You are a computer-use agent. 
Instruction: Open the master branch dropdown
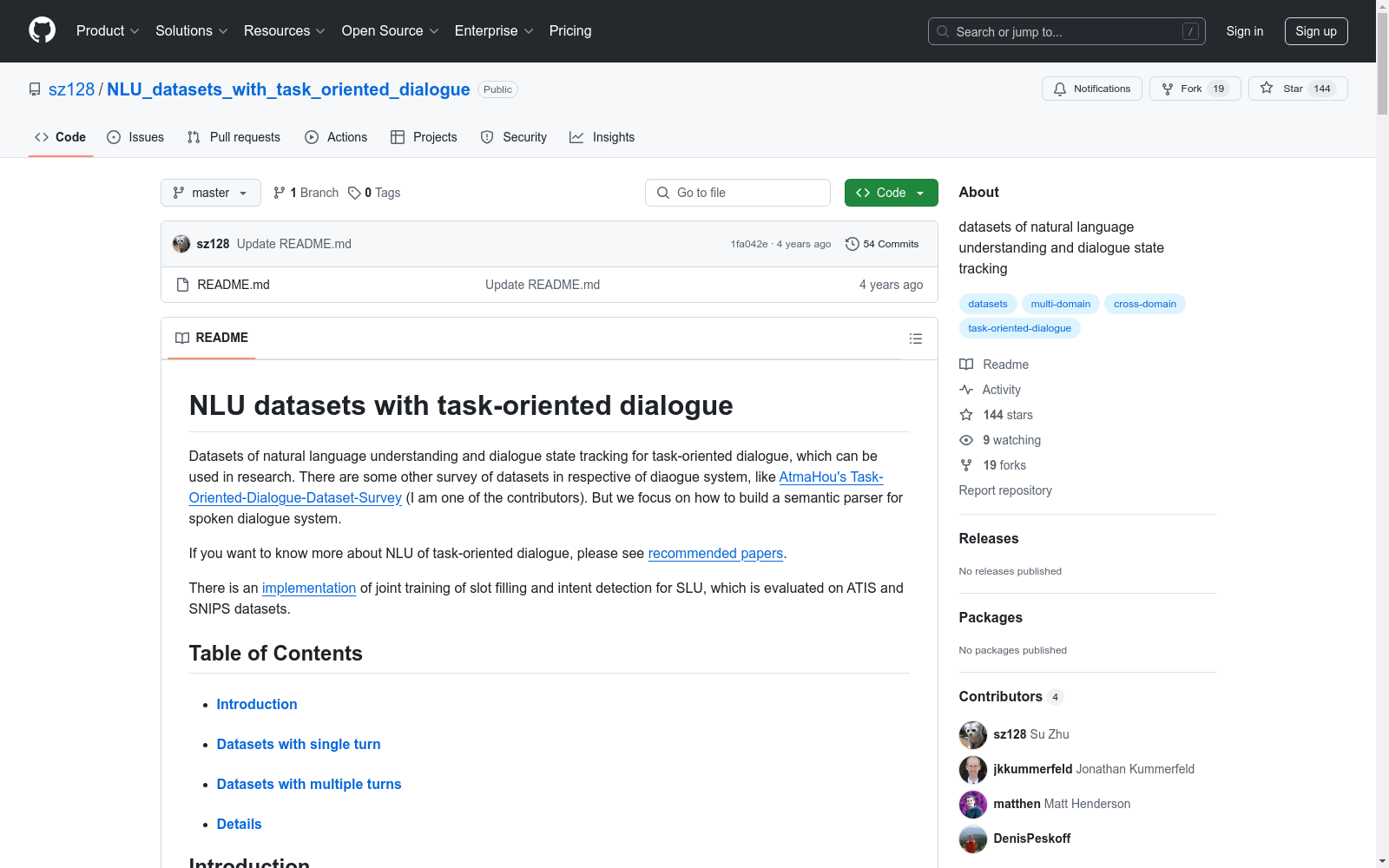click(211, 193)
